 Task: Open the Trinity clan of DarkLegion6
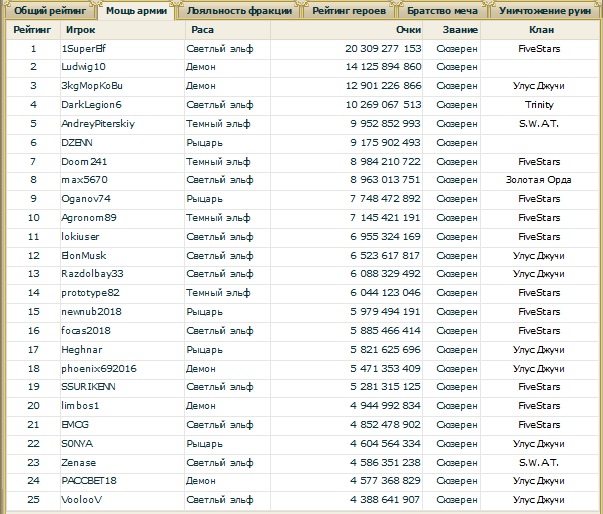(x=538, y=104)
